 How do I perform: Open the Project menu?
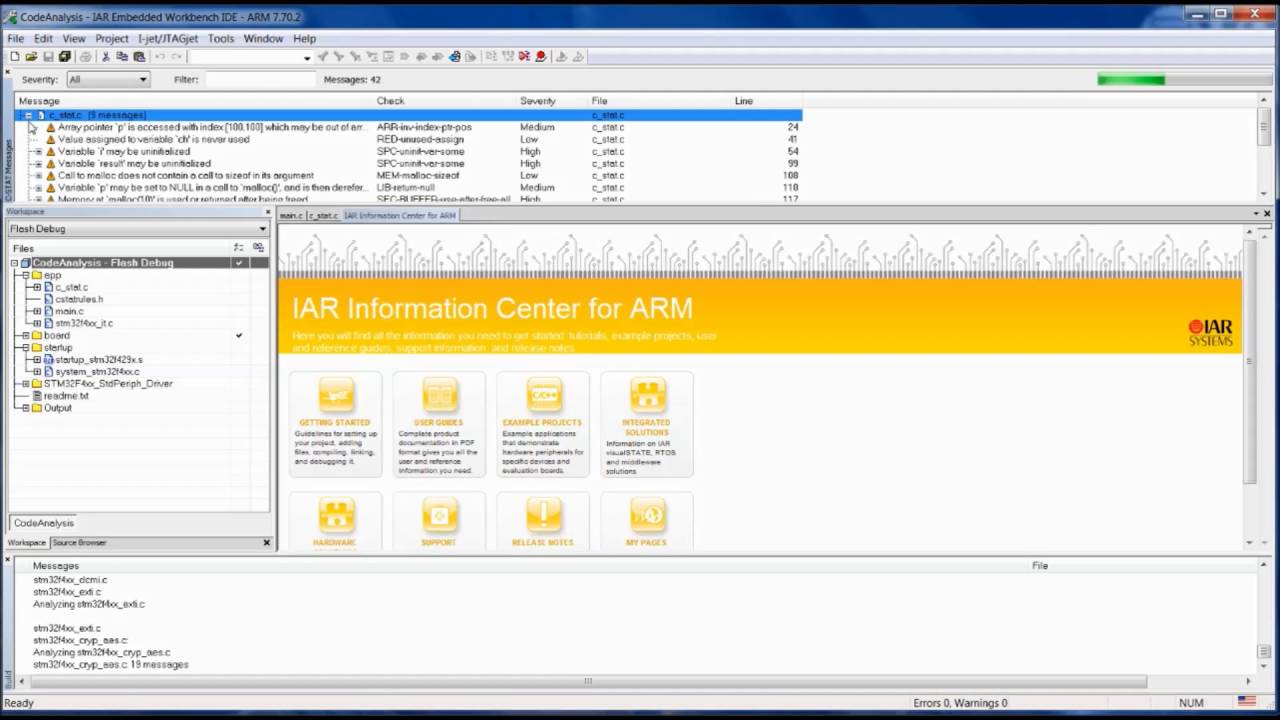(x=112, y=38)
